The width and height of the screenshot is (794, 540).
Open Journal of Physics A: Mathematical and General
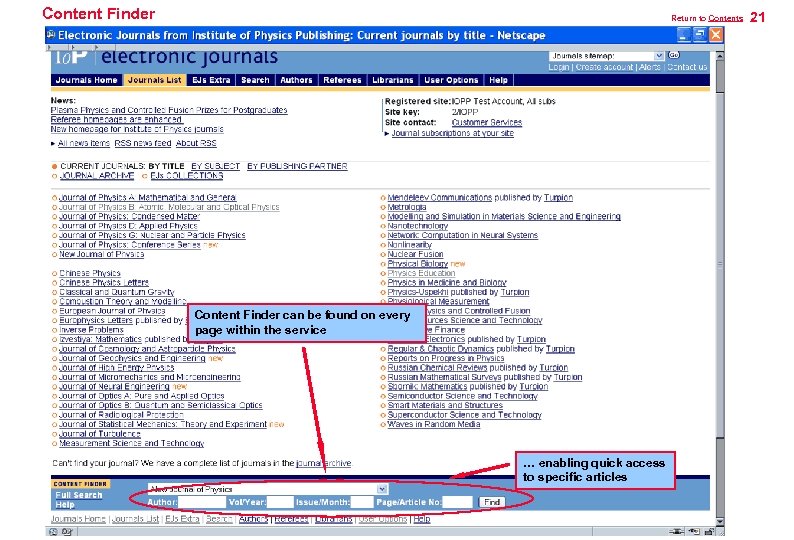pos(147,198)
